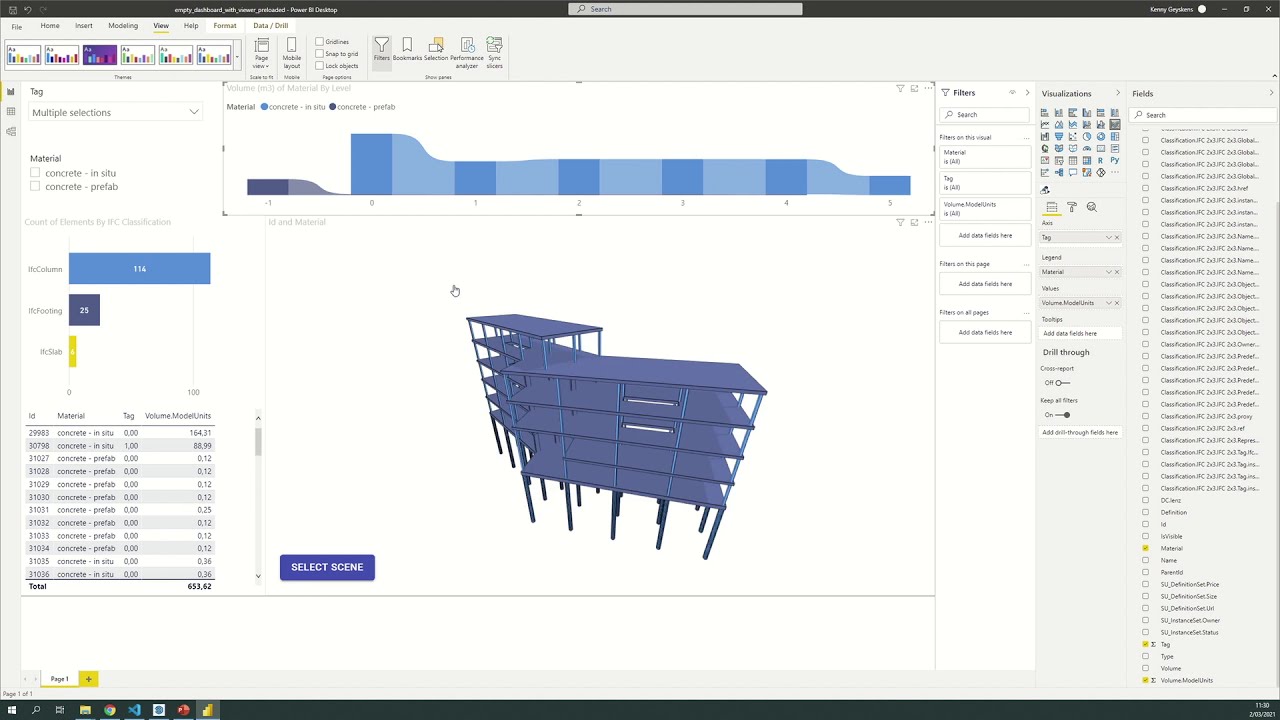Switch to Data view in left sidebar
The height and width of the screenshot is (720, 1280).
pos(11,112)
